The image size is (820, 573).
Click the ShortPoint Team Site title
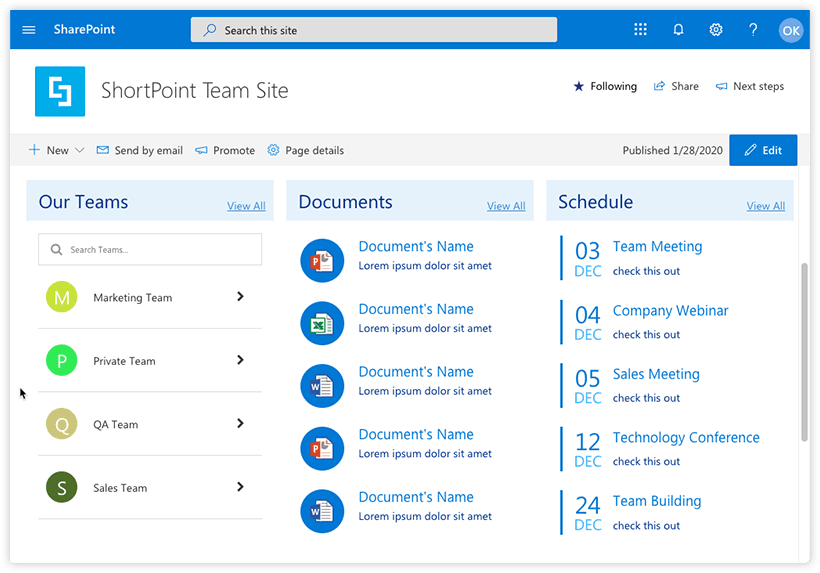(195, 90)
